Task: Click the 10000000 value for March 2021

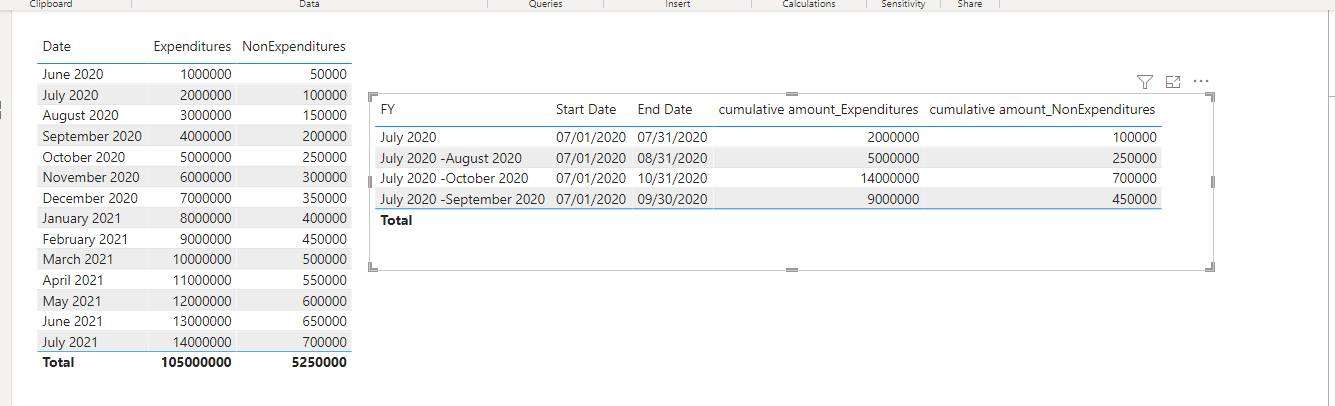Action: (x=202, y=259)
